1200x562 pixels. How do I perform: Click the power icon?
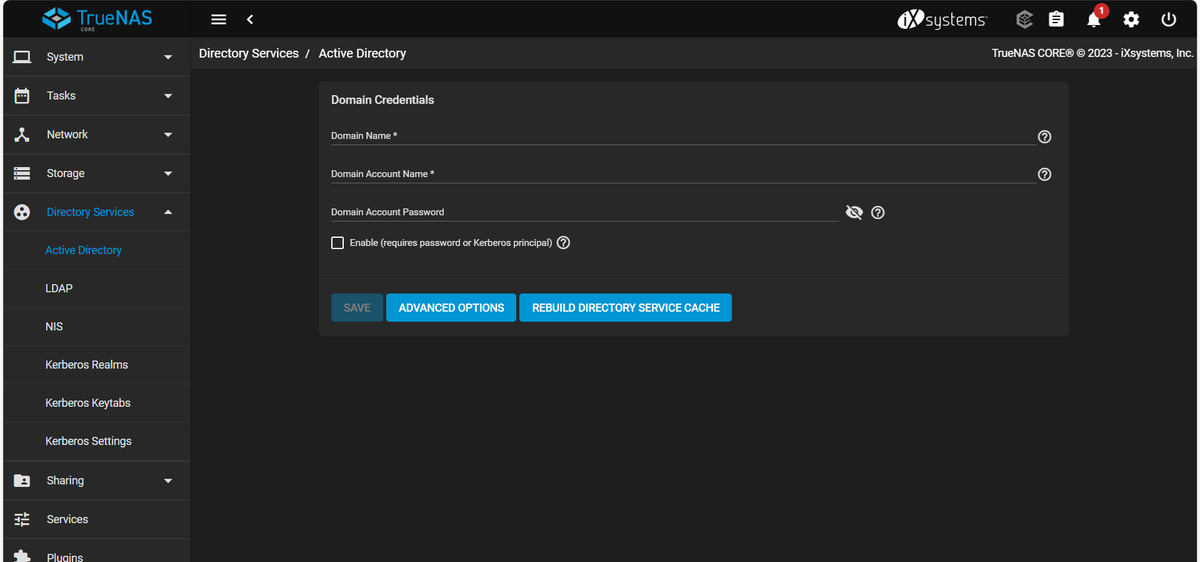(1168, 20)
